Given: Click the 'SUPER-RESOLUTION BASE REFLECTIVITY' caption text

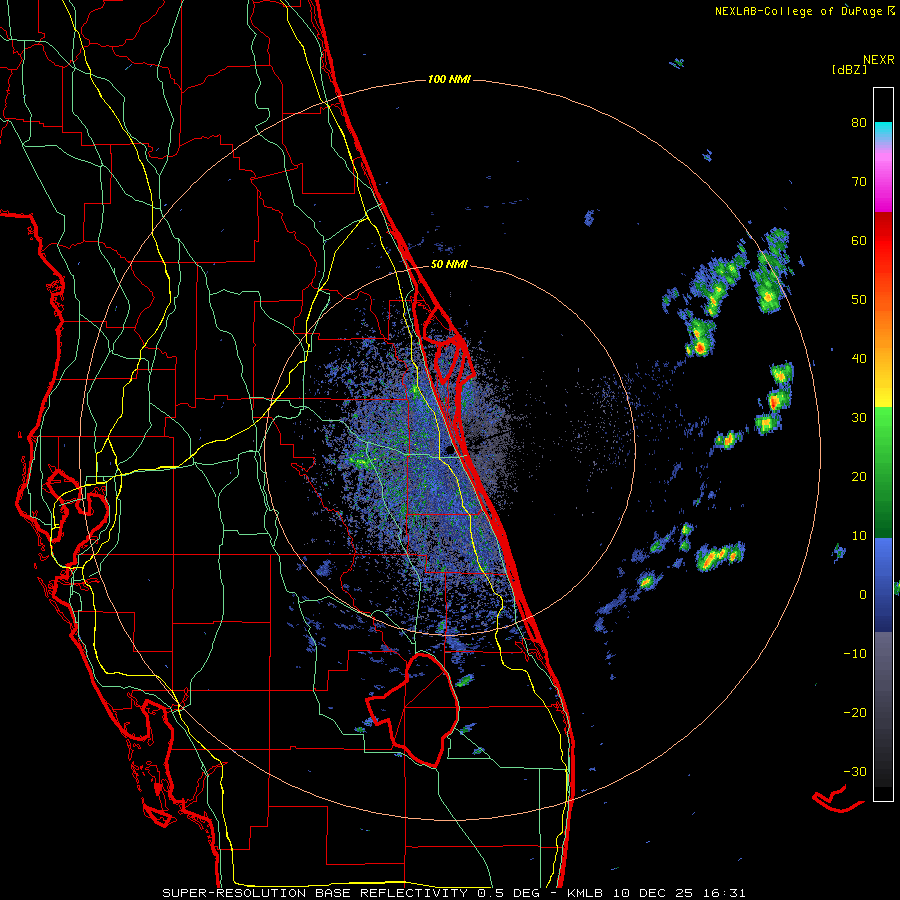Looking at the screenshot, I should pyautogui.click(x=315, y=893).
